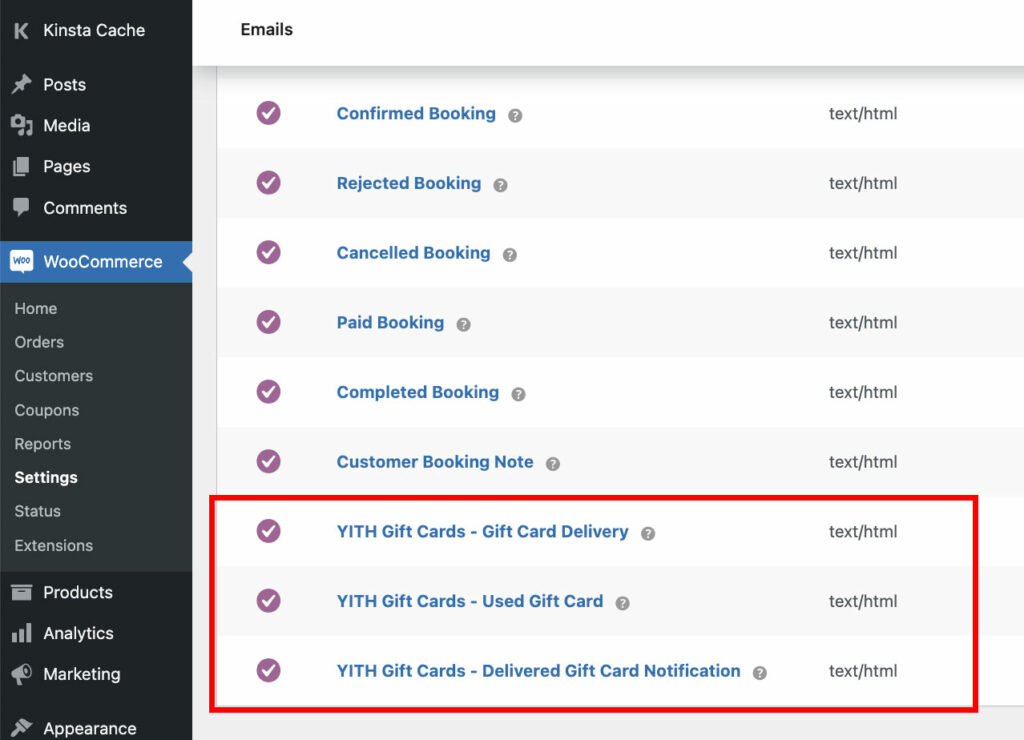
Task: Click help icon beside Delivered Gift Card Notification
Action: [x=760, y=673]
